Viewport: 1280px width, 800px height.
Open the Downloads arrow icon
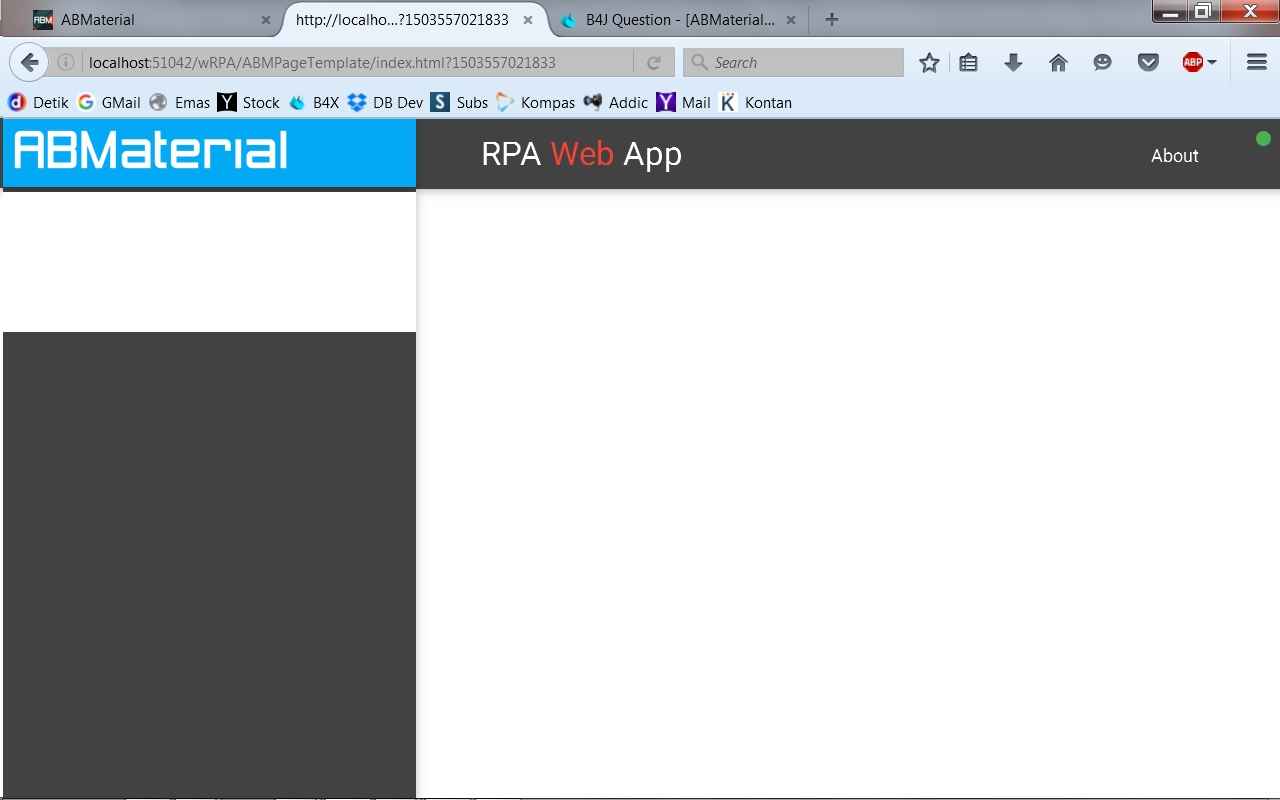pyautogui.click(x=1013, y=62)
